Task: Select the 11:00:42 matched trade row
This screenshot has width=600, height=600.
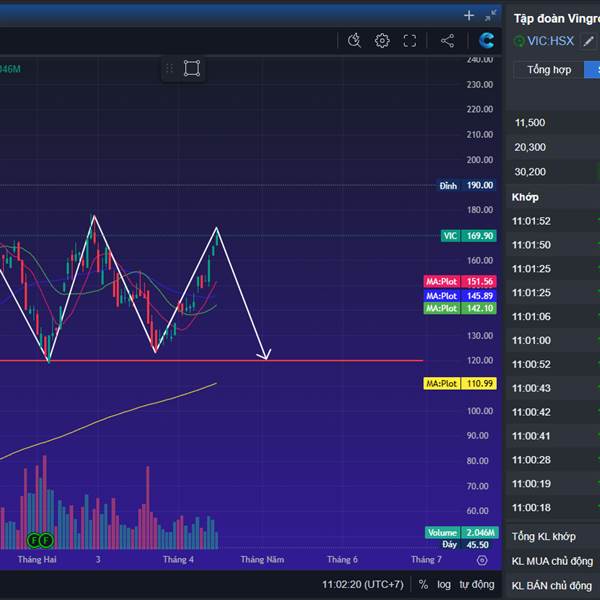Action: pos(553,412)
